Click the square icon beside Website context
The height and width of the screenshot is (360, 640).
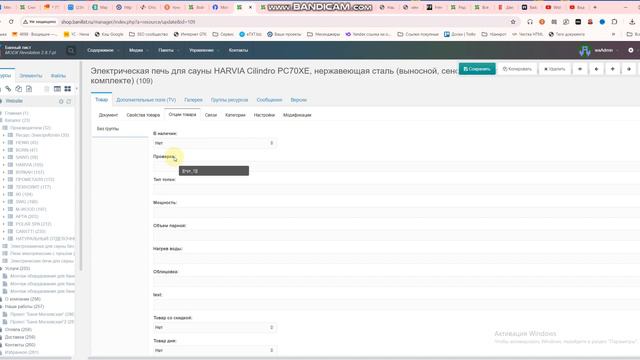pos(69,101)
